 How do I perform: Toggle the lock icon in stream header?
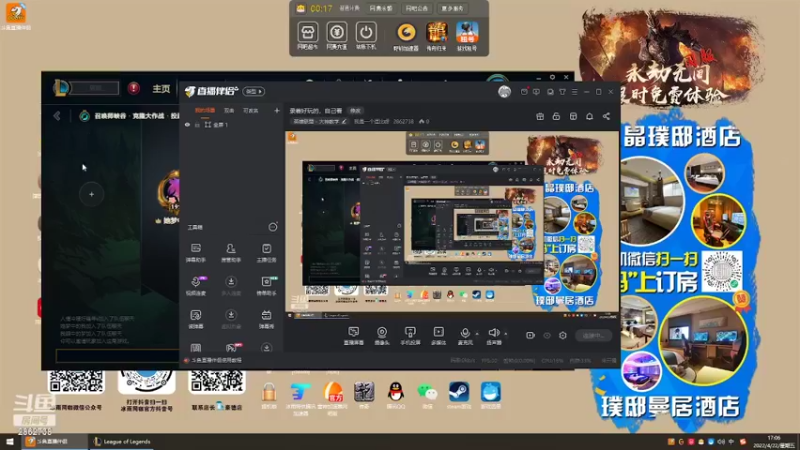pyautogui.click(x=556, y=116)
